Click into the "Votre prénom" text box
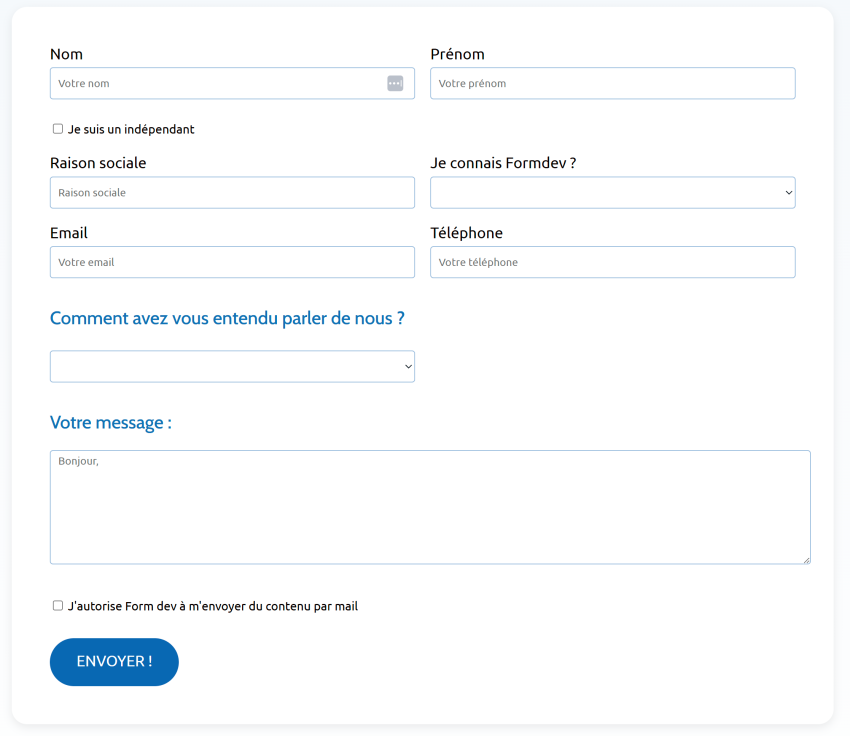850x736 pixels. pyautogui.click(x=612, y=83)
